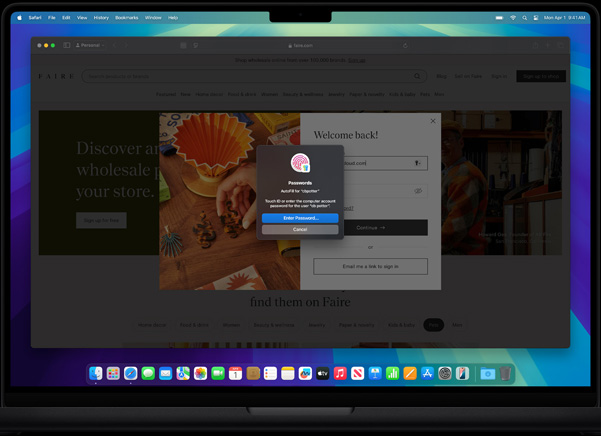Select Home decor in top navigation

point(209,94)
